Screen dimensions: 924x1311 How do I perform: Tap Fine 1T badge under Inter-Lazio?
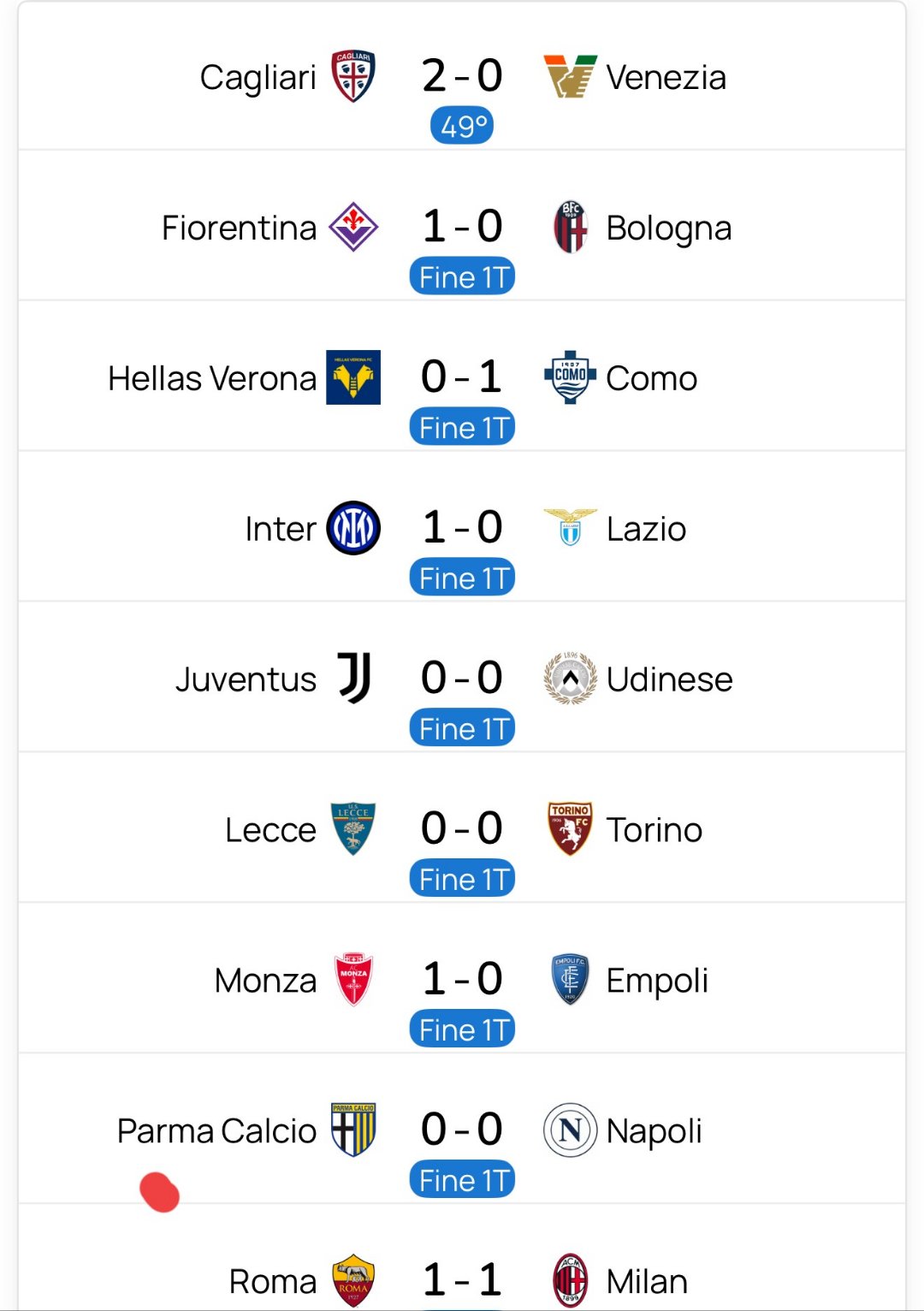pyautogui.click(x=462, y=578)
